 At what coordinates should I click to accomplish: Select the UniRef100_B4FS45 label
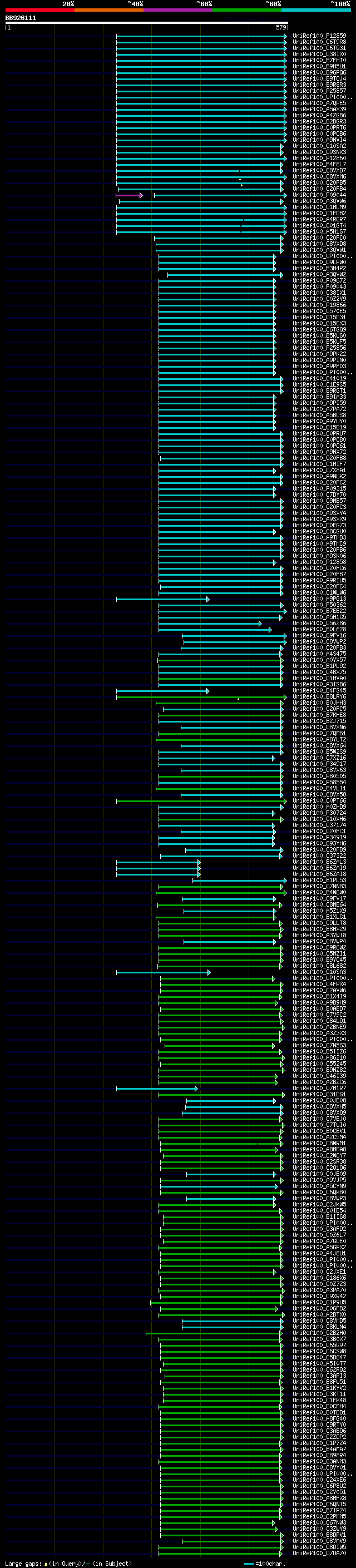[319, 691]
